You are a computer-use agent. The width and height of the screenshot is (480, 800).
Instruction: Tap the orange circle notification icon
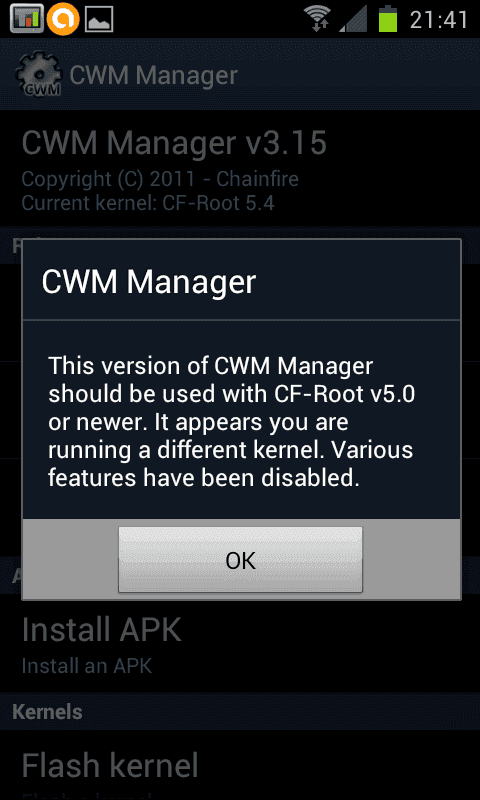63,19
